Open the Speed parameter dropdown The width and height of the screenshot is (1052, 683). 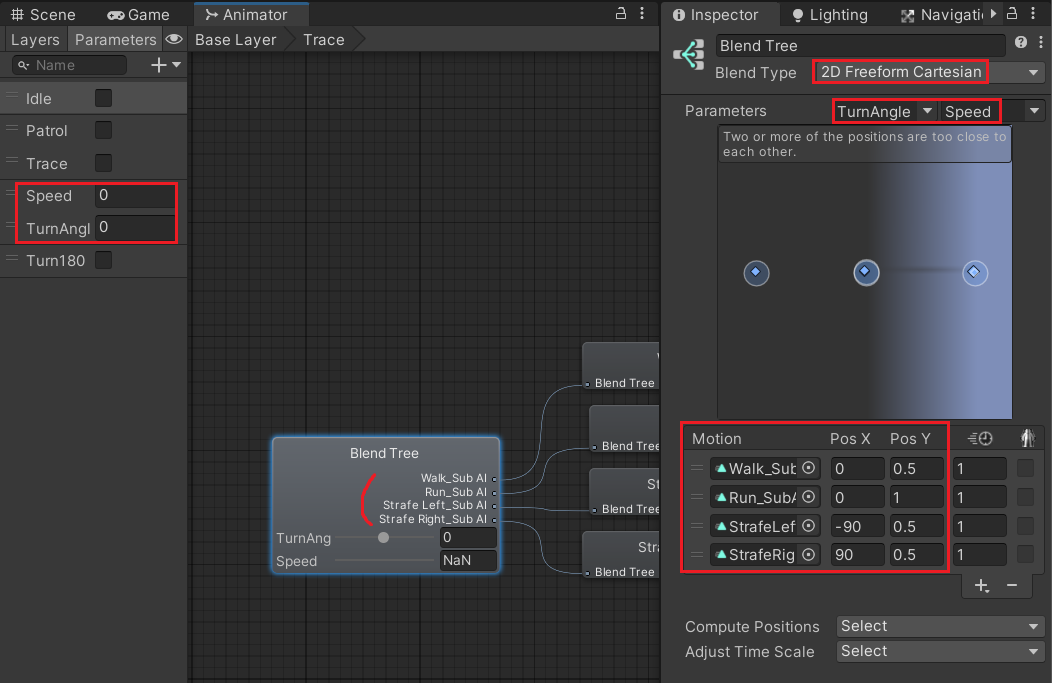pyautogui.click(x=992, y=111)
